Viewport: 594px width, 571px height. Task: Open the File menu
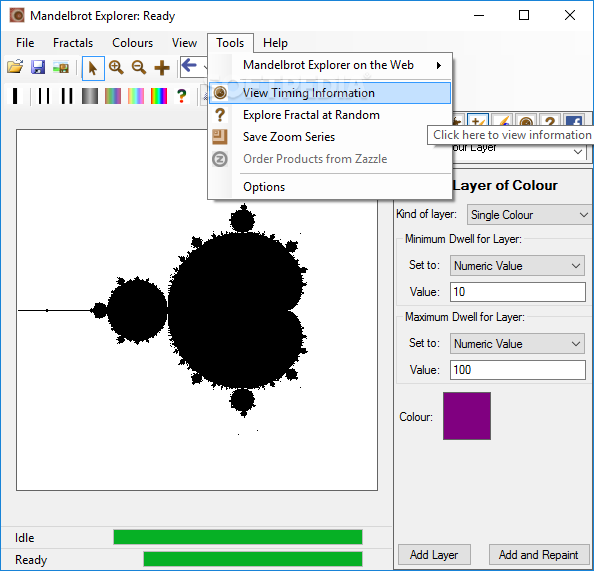coord(25,43)
